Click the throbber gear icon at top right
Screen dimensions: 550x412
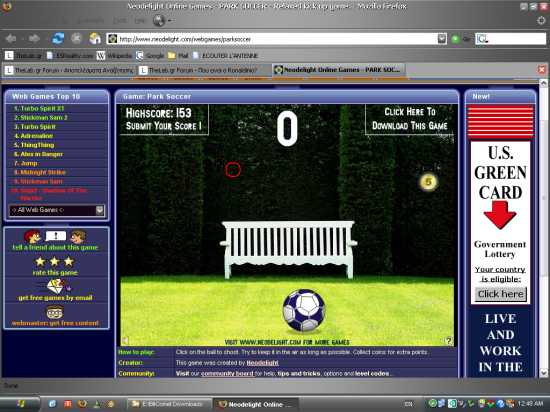(541, 20)
